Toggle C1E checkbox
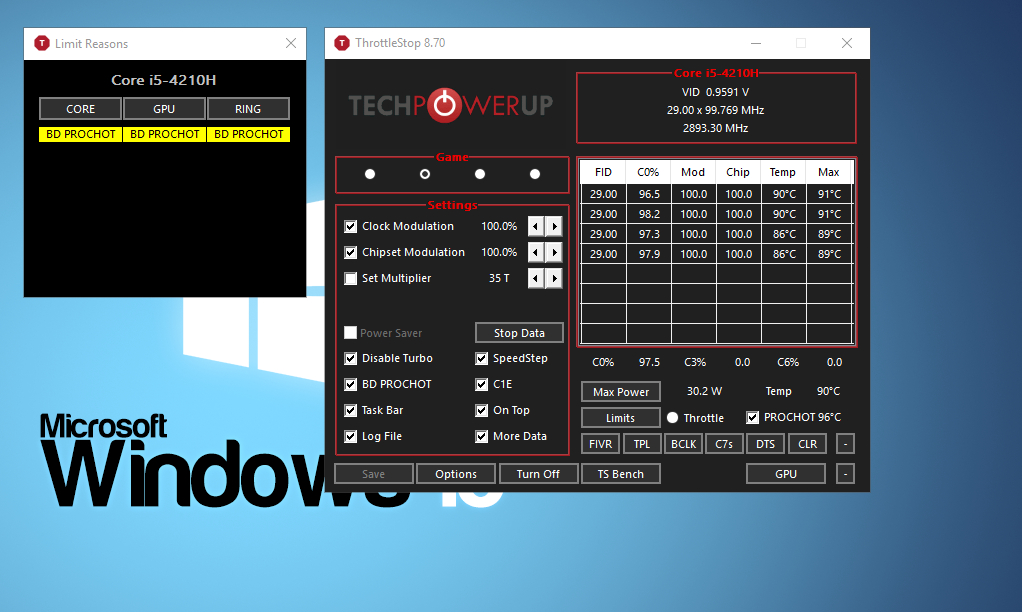Viewport: 1022px width, 612px height. (x=482, y=385)
